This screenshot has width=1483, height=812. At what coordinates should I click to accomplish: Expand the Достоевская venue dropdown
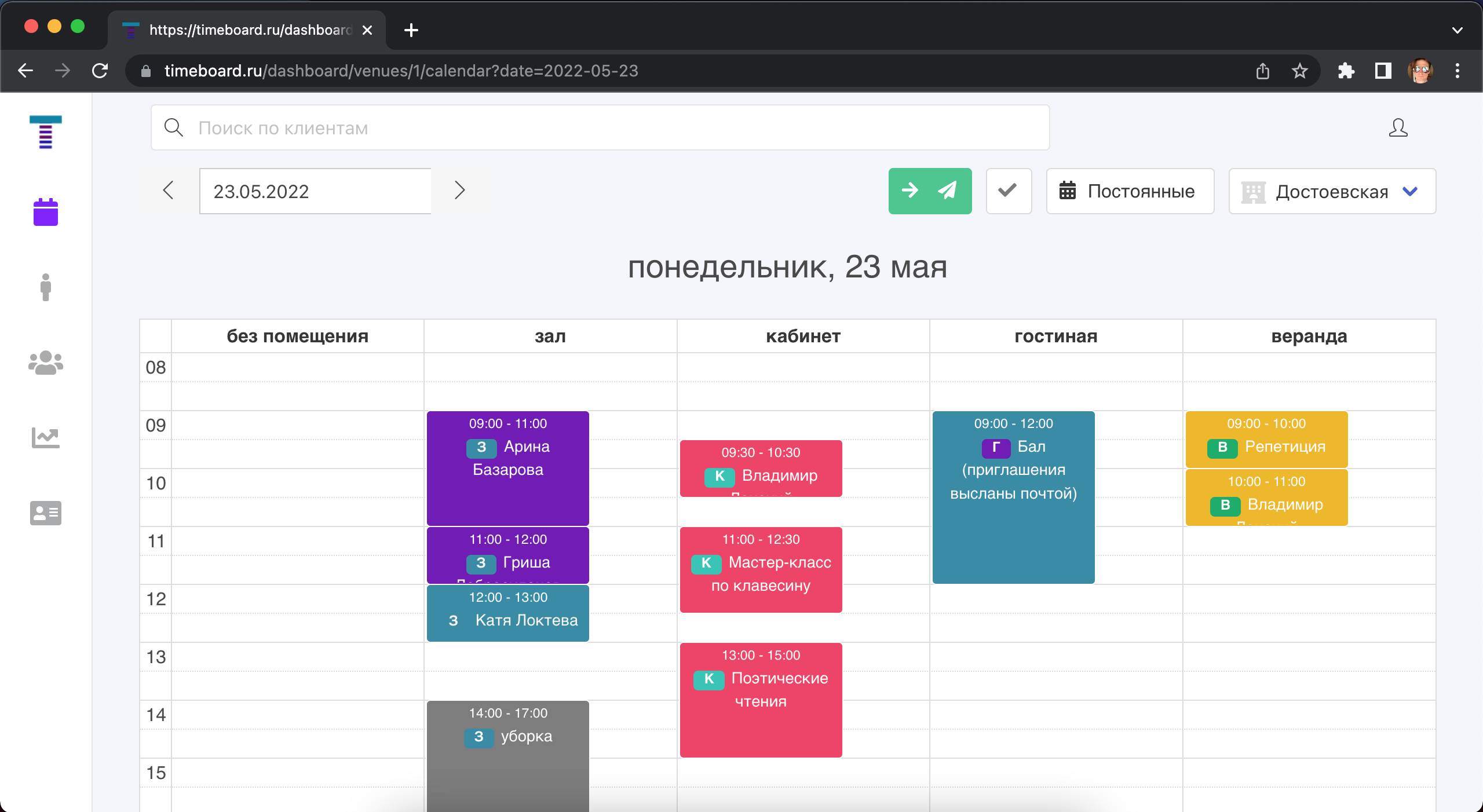pyautogui.click(x=1332, y=191)
